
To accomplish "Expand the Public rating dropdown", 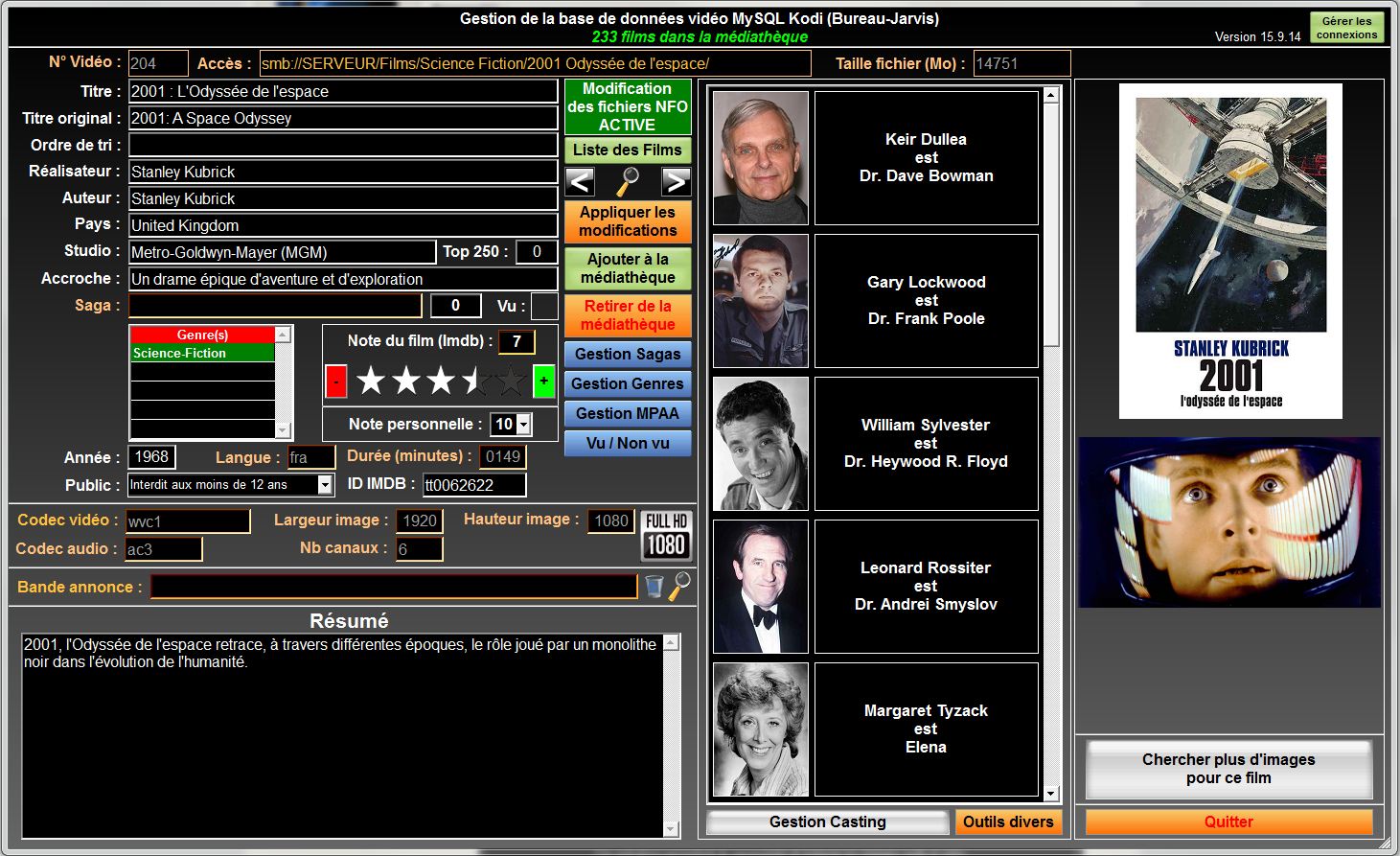I will pos(325,485).
